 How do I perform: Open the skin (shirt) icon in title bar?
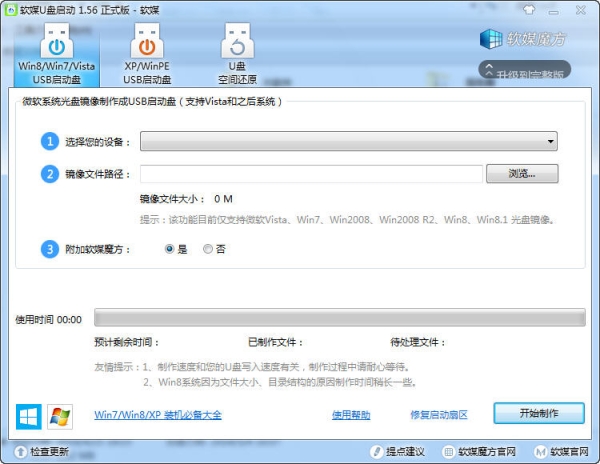[529, 10]
